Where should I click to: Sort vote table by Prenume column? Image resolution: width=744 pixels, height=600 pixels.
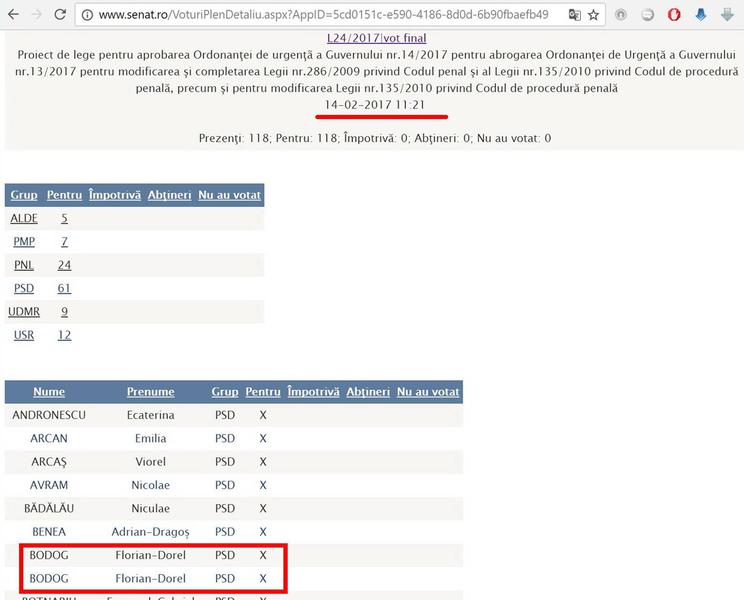150,392
